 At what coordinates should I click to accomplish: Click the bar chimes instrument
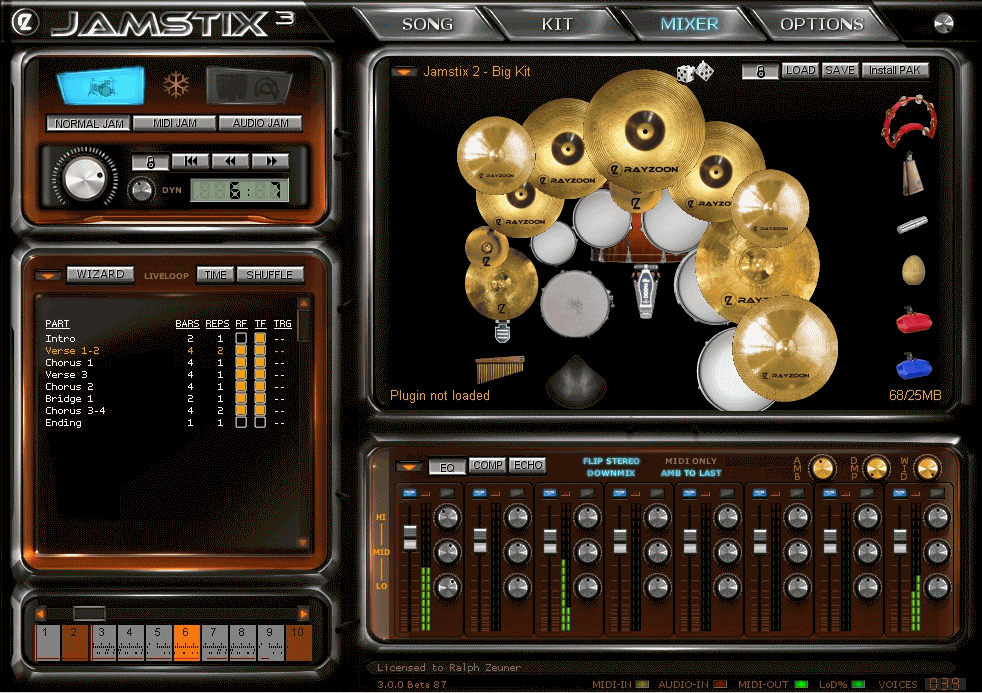tap(499, 368)
